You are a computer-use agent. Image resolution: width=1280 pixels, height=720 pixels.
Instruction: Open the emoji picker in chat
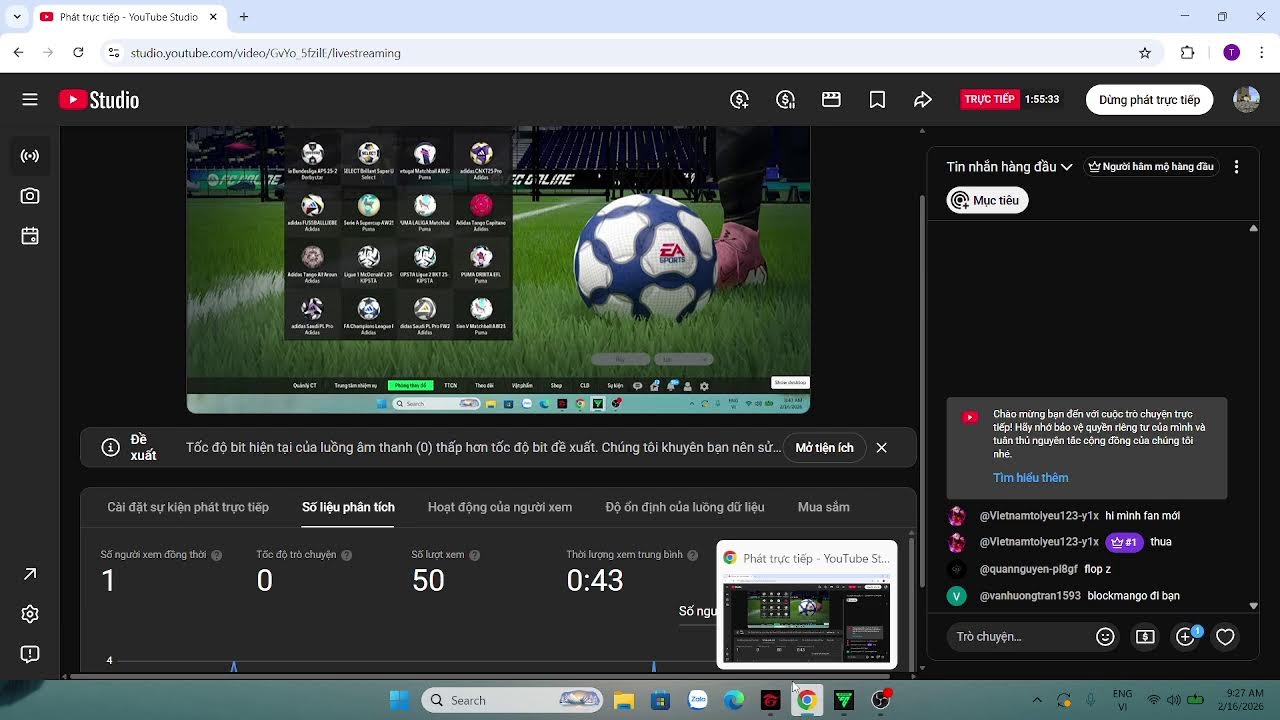click(1105, 637)
